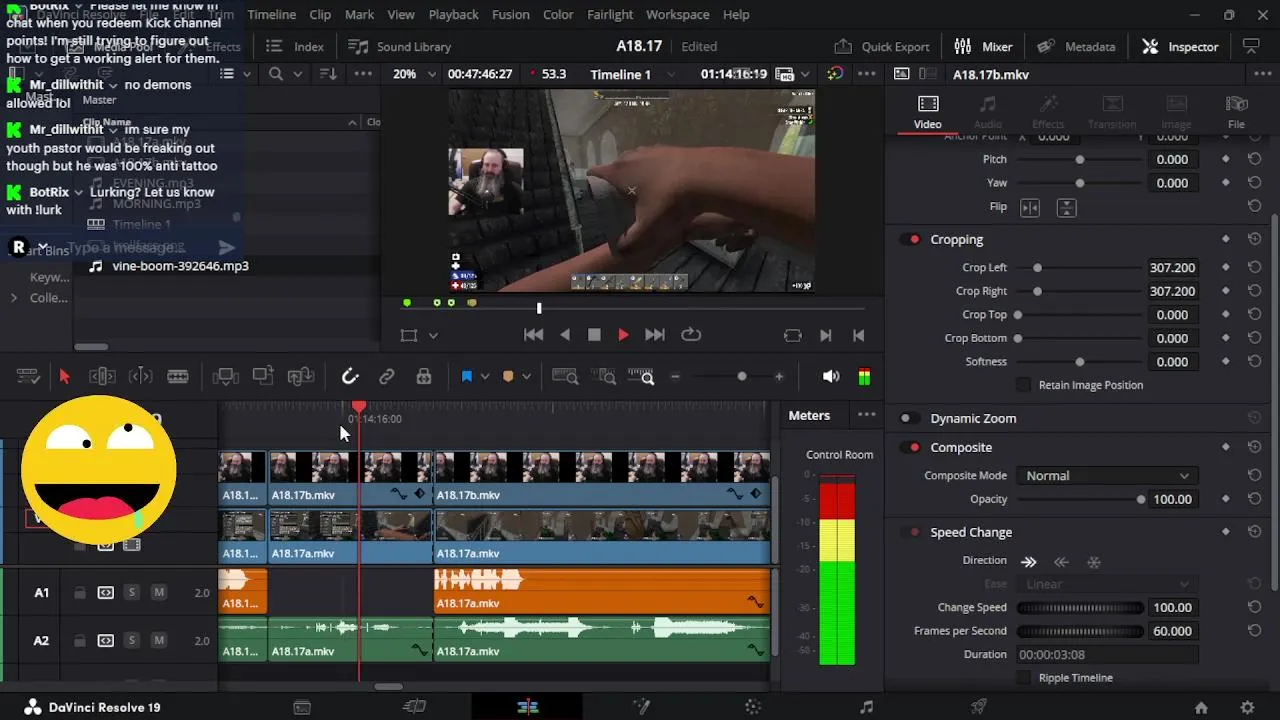Adjust the Crop Left slider handle
Screen dimensions: 1280x720
point(1037,268)
